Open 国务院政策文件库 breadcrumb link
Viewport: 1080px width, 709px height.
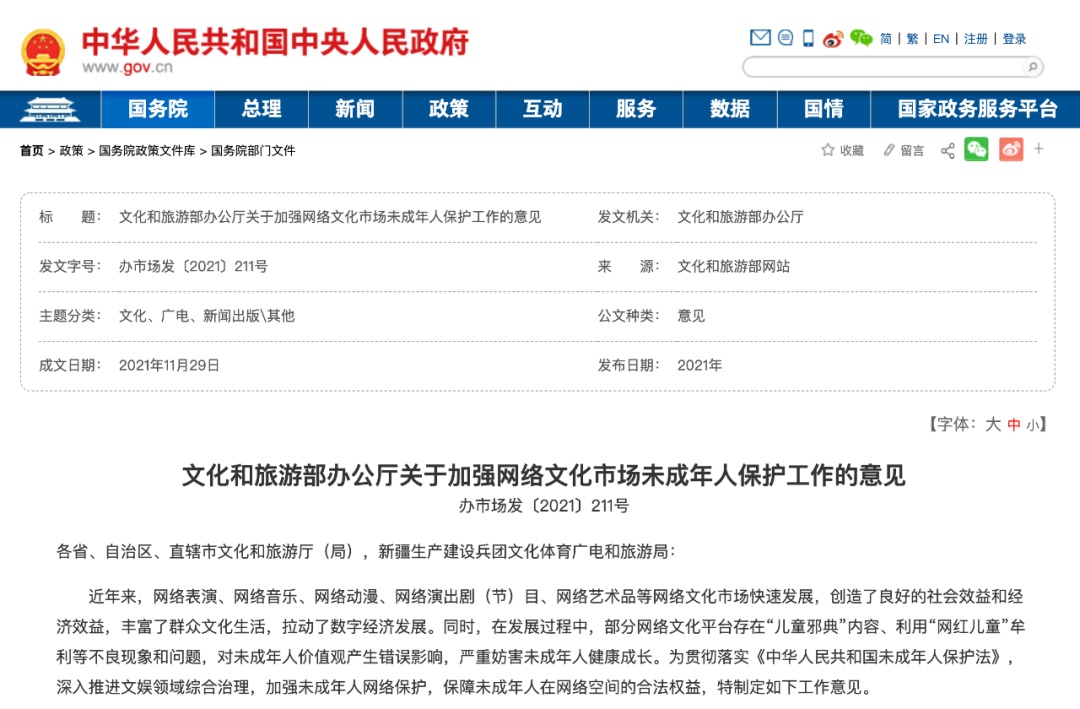147,151
